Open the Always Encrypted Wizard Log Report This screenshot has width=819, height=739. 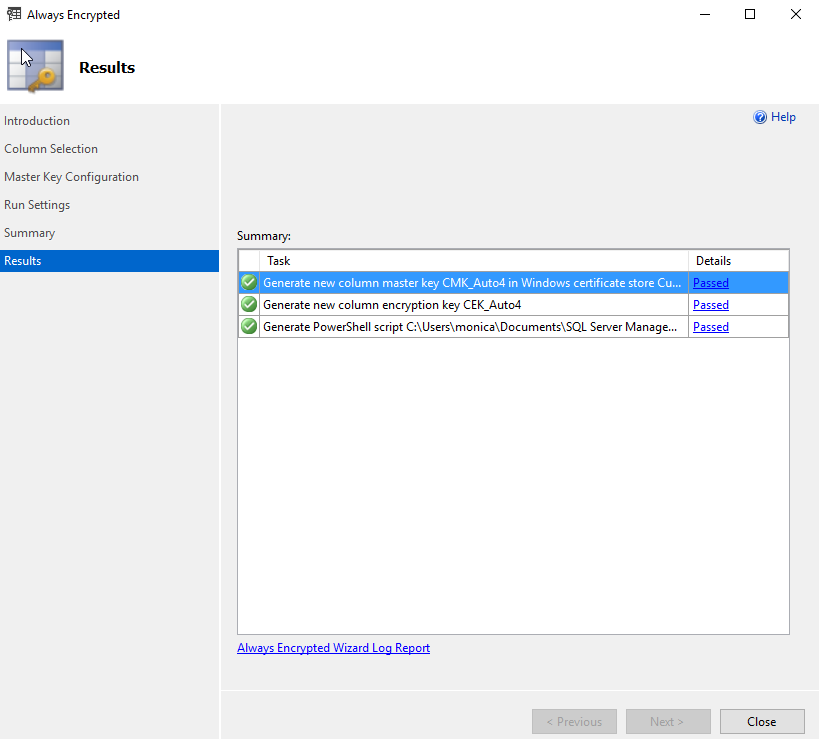coord(333,648)
